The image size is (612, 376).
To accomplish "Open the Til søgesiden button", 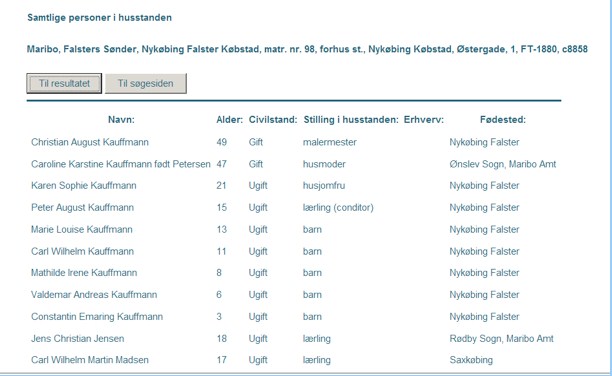I will click(x=146, y=83).
